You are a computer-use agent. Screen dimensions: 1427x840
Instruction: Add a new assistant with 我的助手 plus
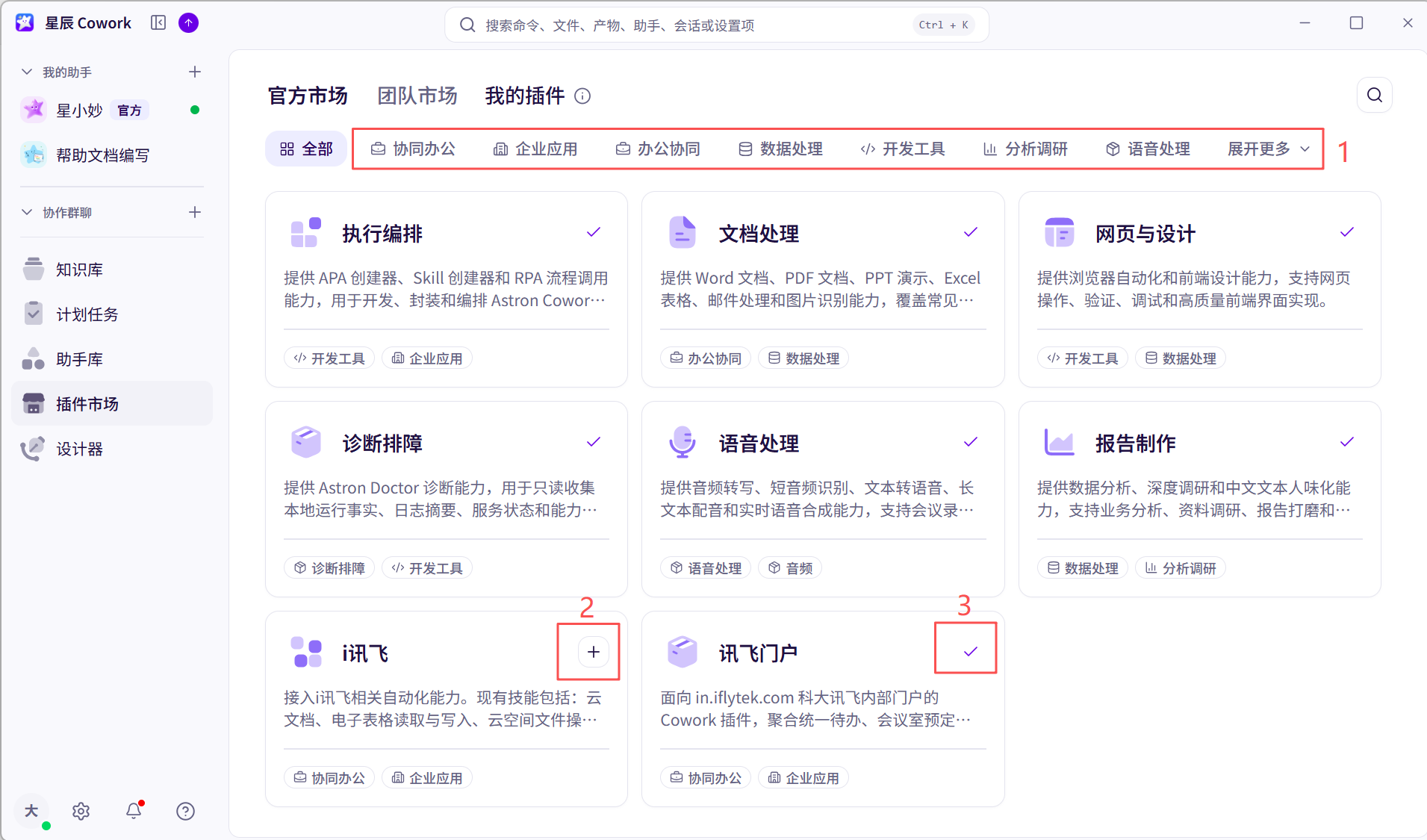(x=195, y=72)
